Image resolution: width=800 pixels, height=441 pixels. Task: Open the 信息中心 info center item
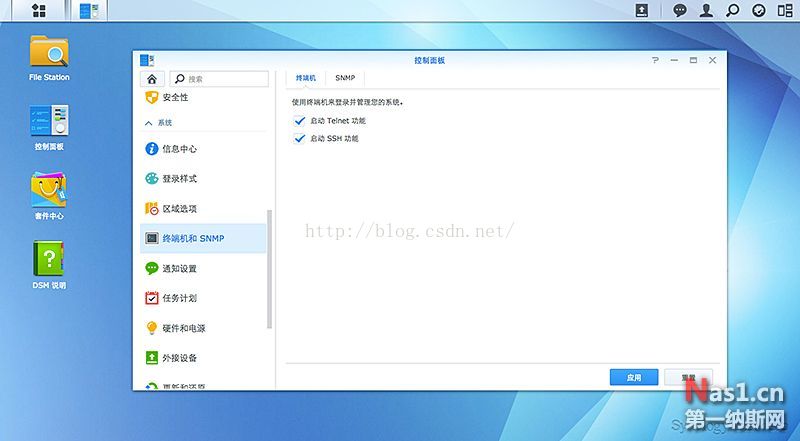click(x=179, y=149)
